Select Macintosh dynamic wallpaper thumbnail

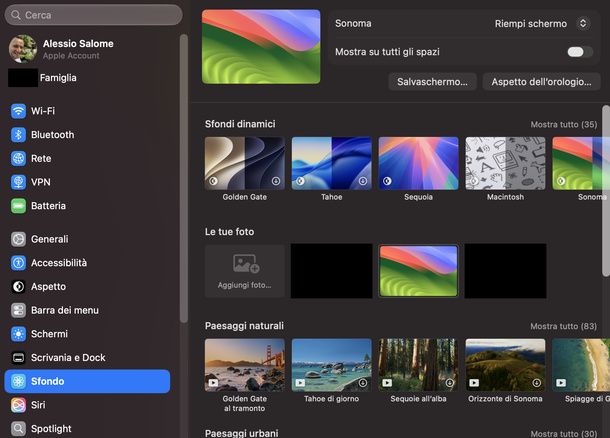coord(505,163)
